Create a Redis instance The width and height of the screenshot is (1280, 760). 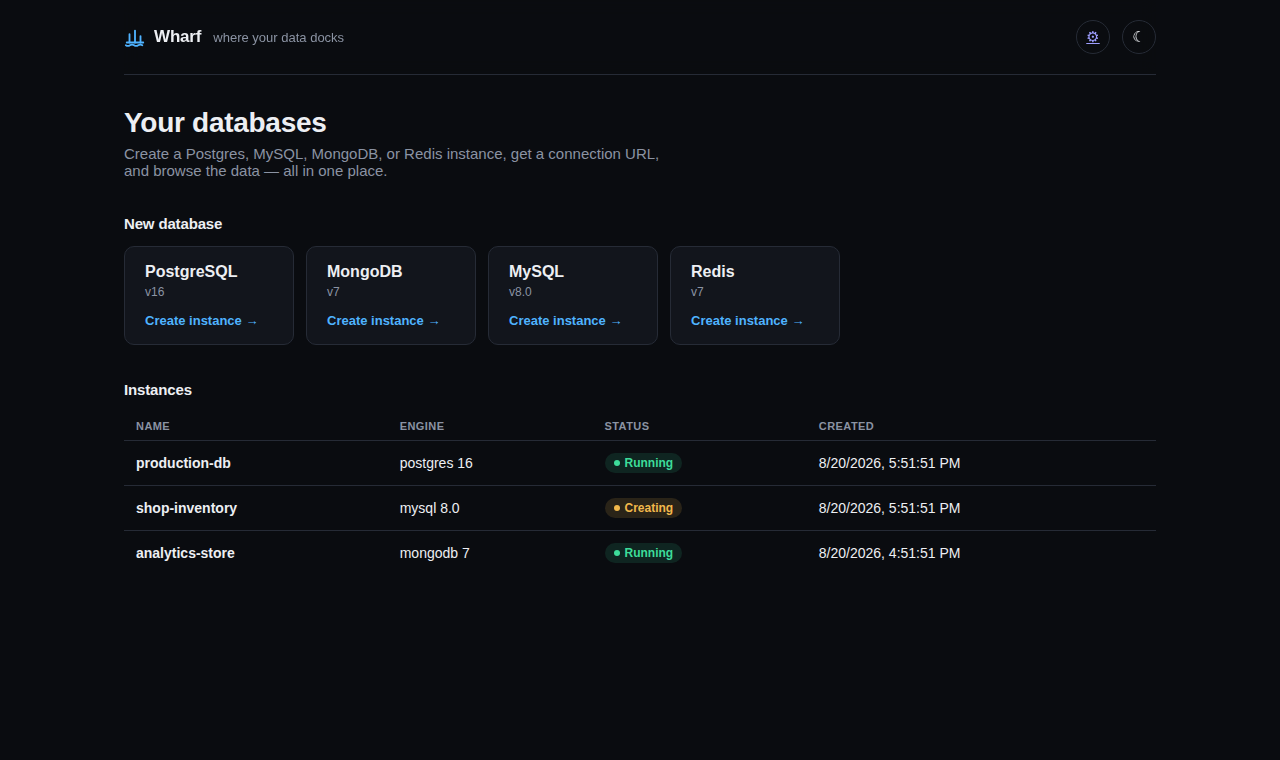(747, 321)
